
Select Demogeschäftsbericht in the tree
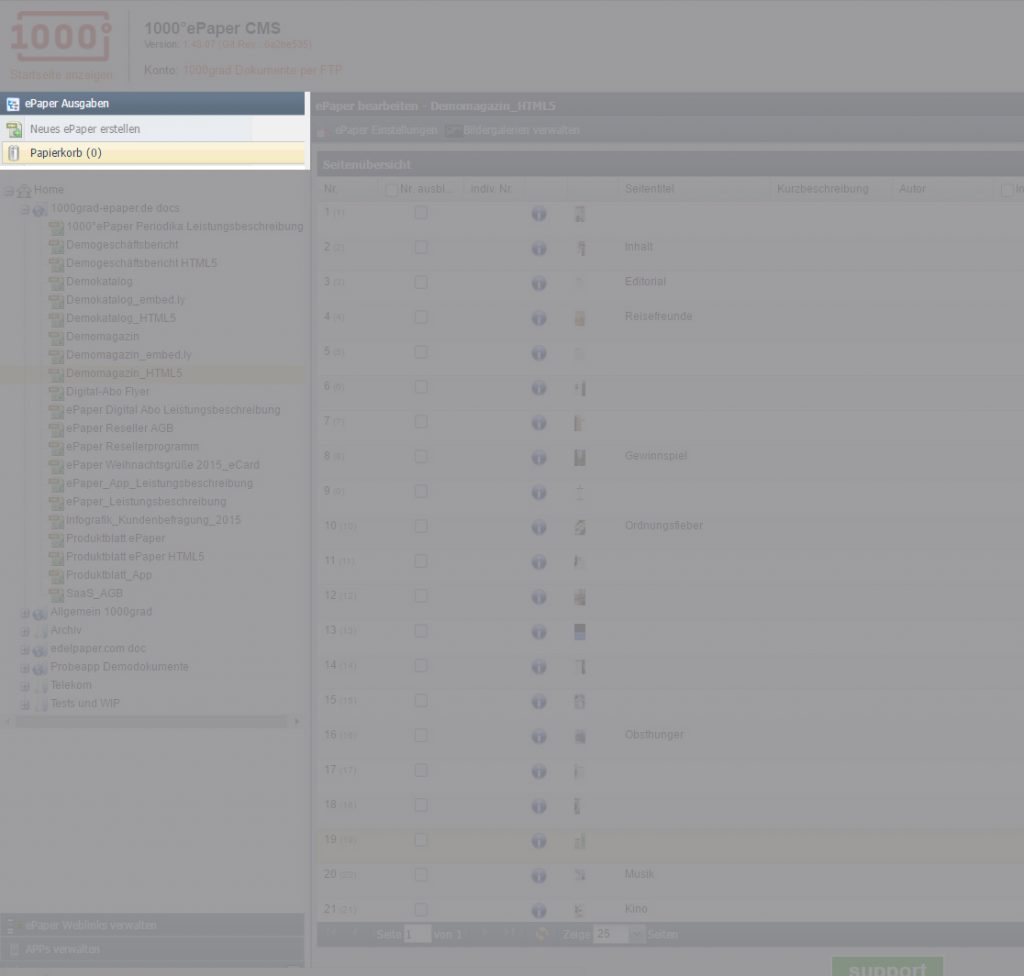point(122,245)
